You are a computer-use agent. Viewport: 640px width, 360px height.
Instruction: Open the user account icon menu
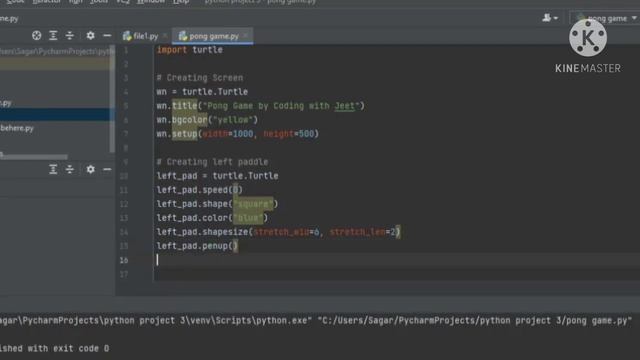point(549,18)
